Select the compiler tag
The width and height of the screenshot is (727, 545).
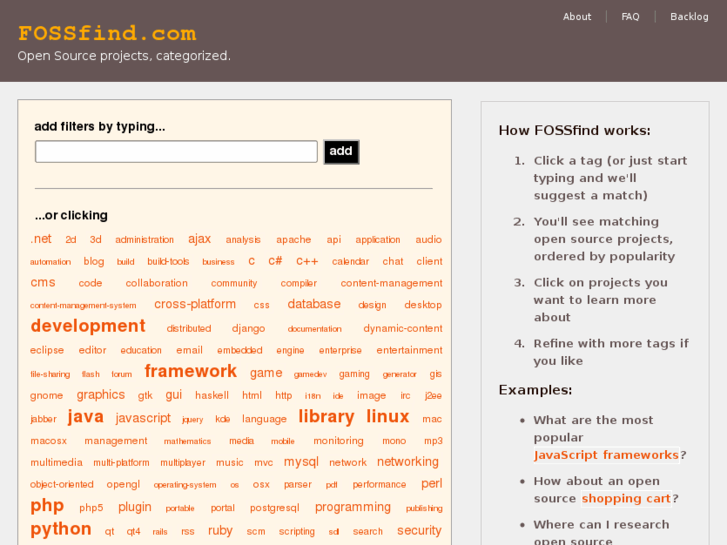pos(299,283)
